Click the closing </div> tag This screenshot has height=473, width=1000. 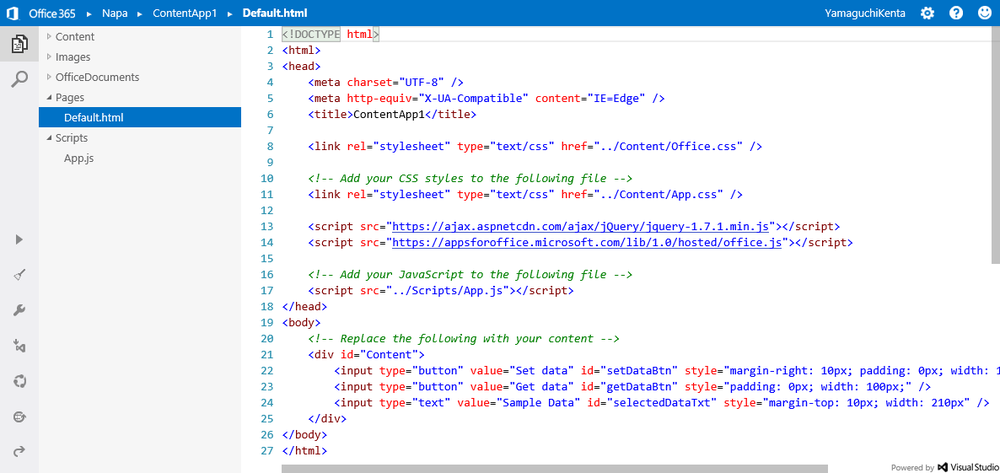pyautogui.click(x=327, y=418)
